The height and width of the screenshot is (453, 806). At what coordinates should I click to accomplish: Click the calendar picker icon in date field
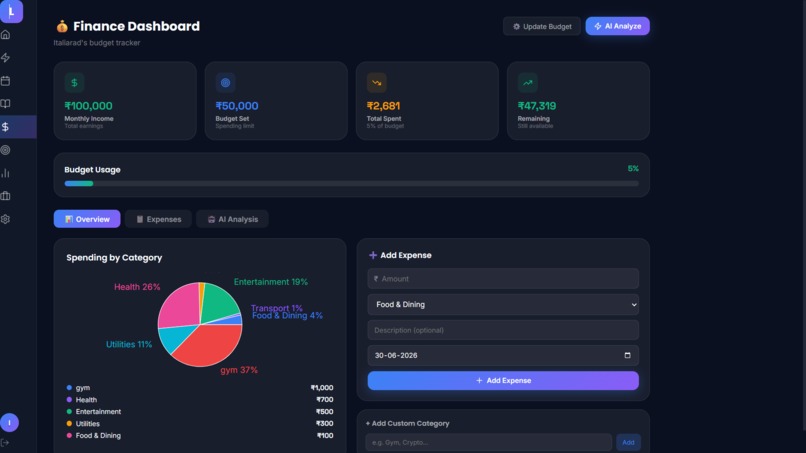[627, 355]
